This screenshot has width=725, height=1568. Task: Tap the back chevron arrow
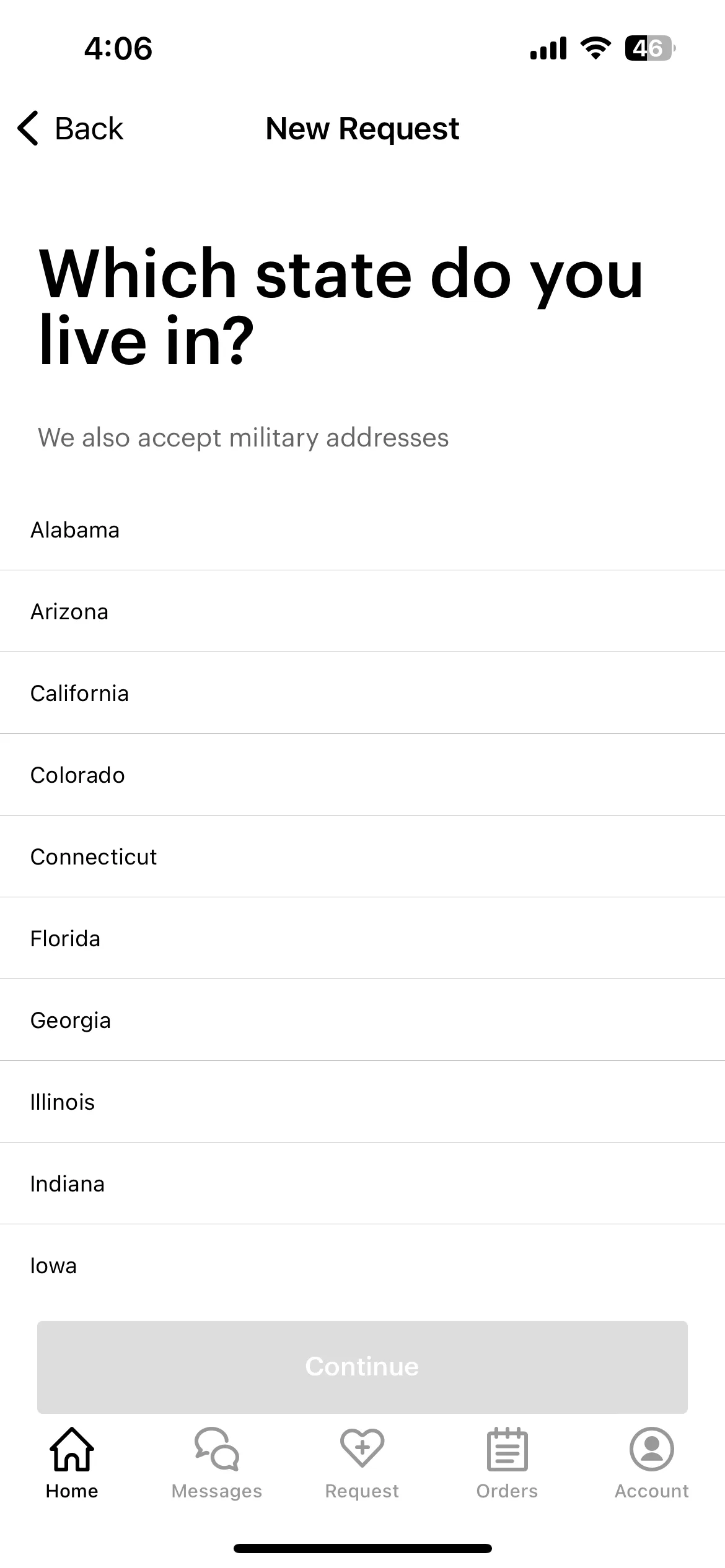tap(28, 128)
